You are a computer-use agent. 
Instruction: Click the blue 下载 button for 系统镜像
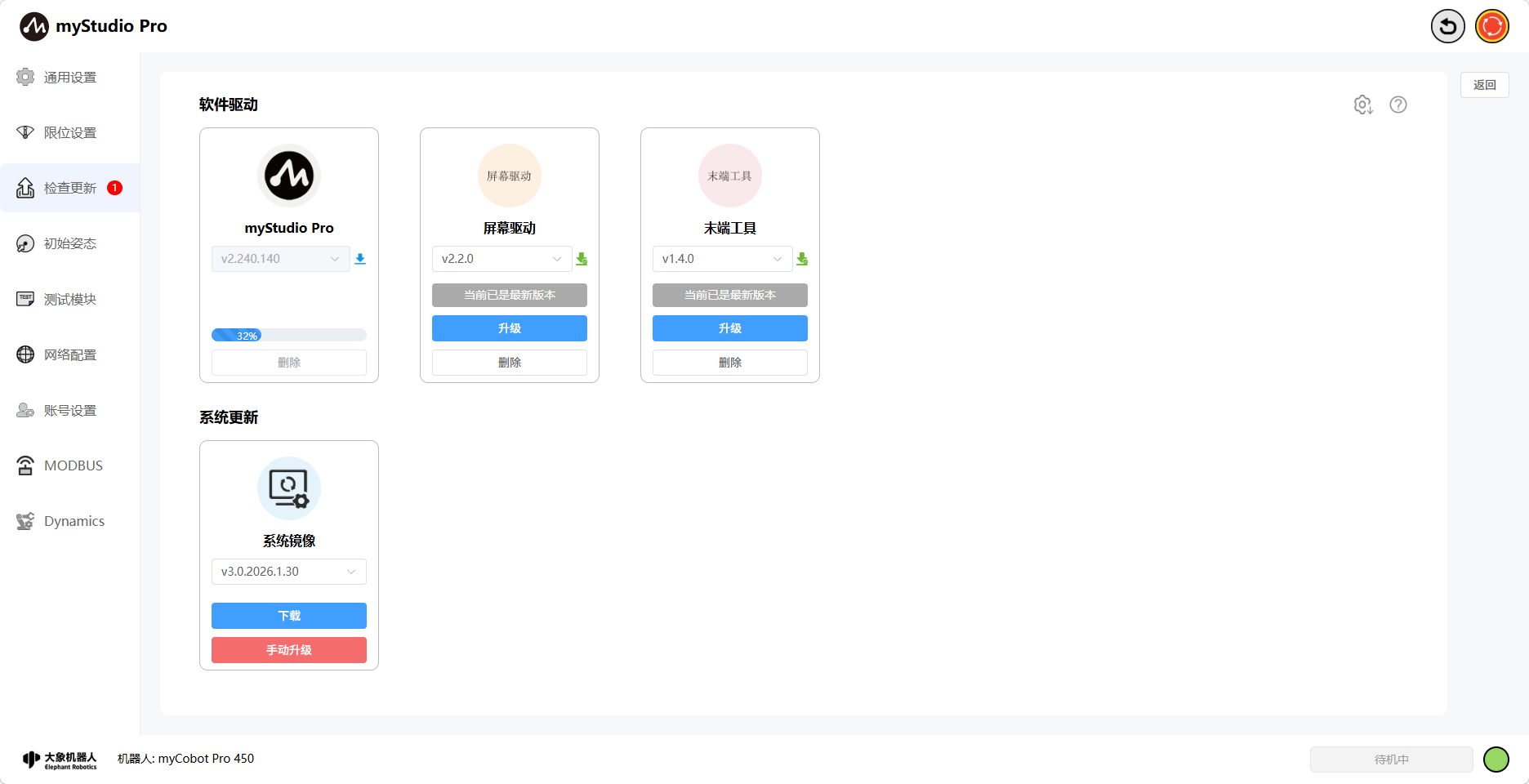tap(289, 616)
